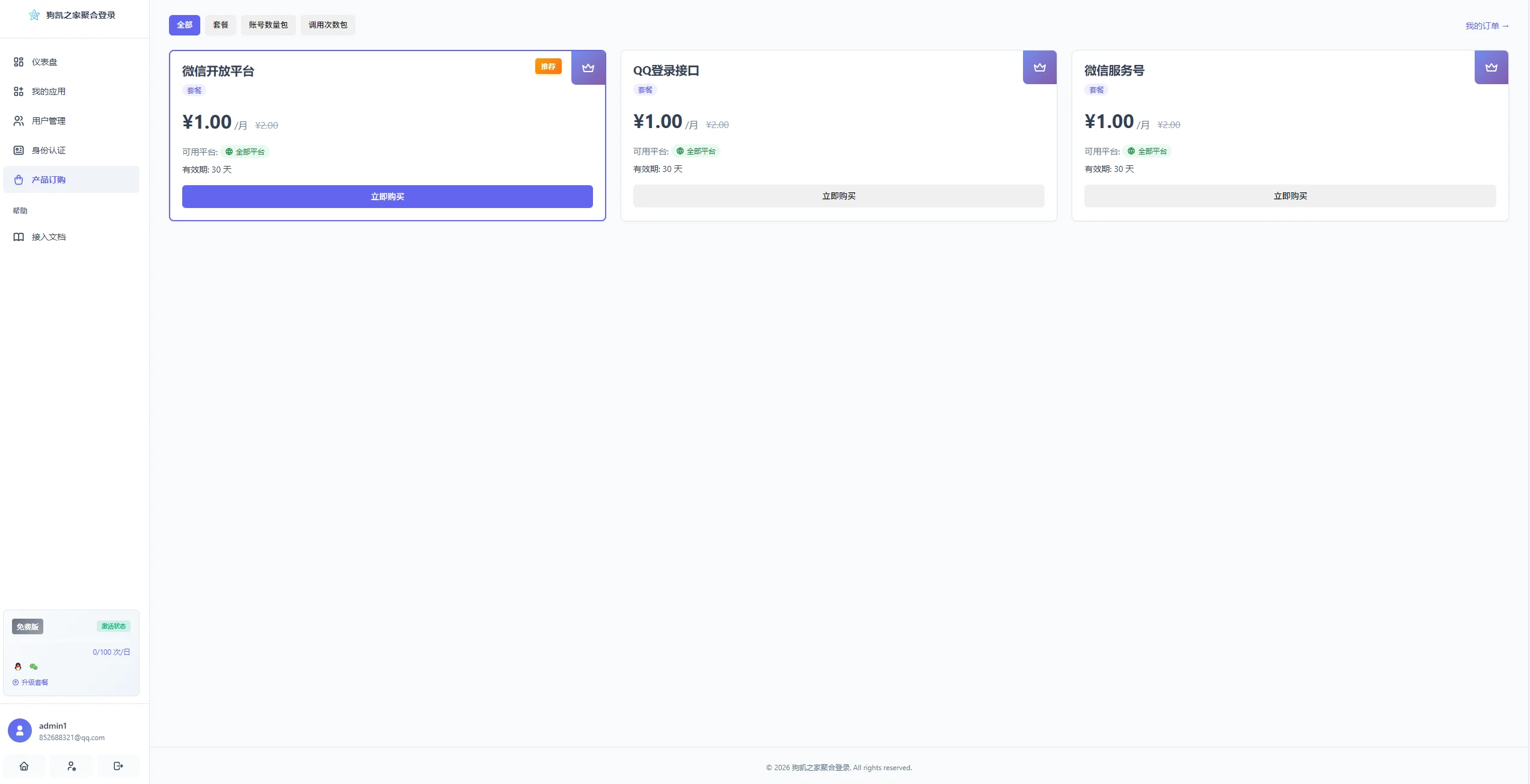This screenshot has height=784, width=1530.
Task: Click 微信开放平台 card title
Action: 218,71
